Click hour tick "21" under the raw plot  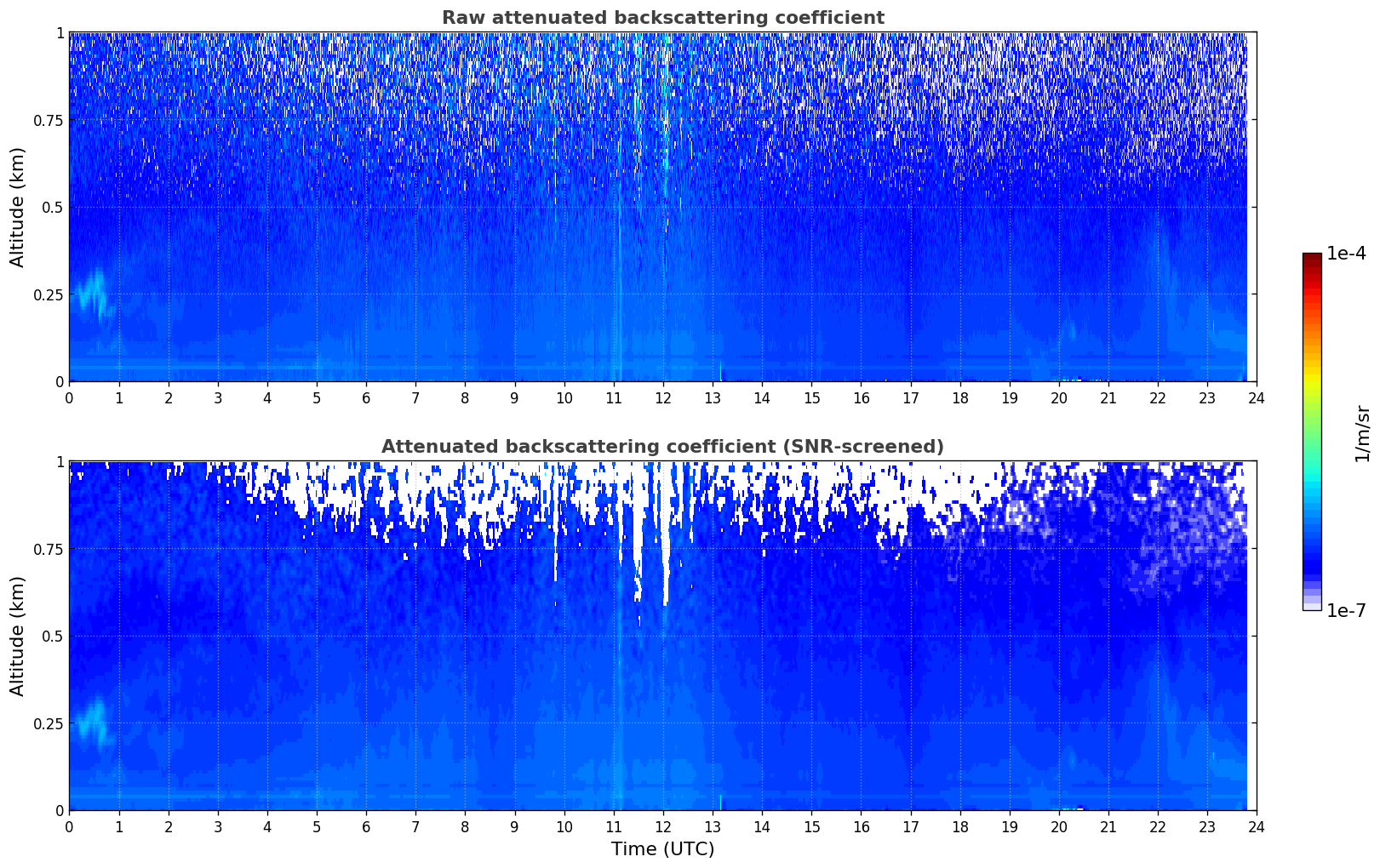coord(1108,397)
